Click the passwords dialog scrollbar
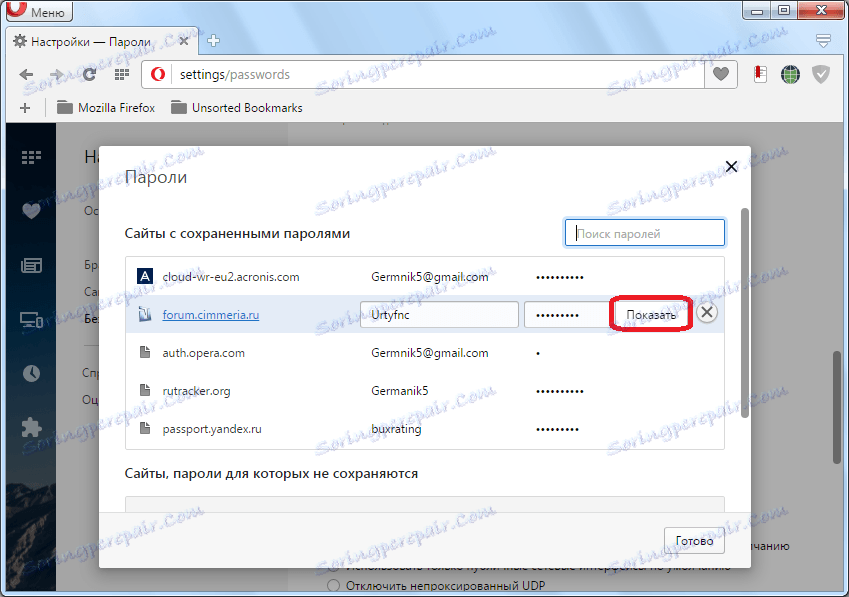The image size is (849, 597). 744,313
